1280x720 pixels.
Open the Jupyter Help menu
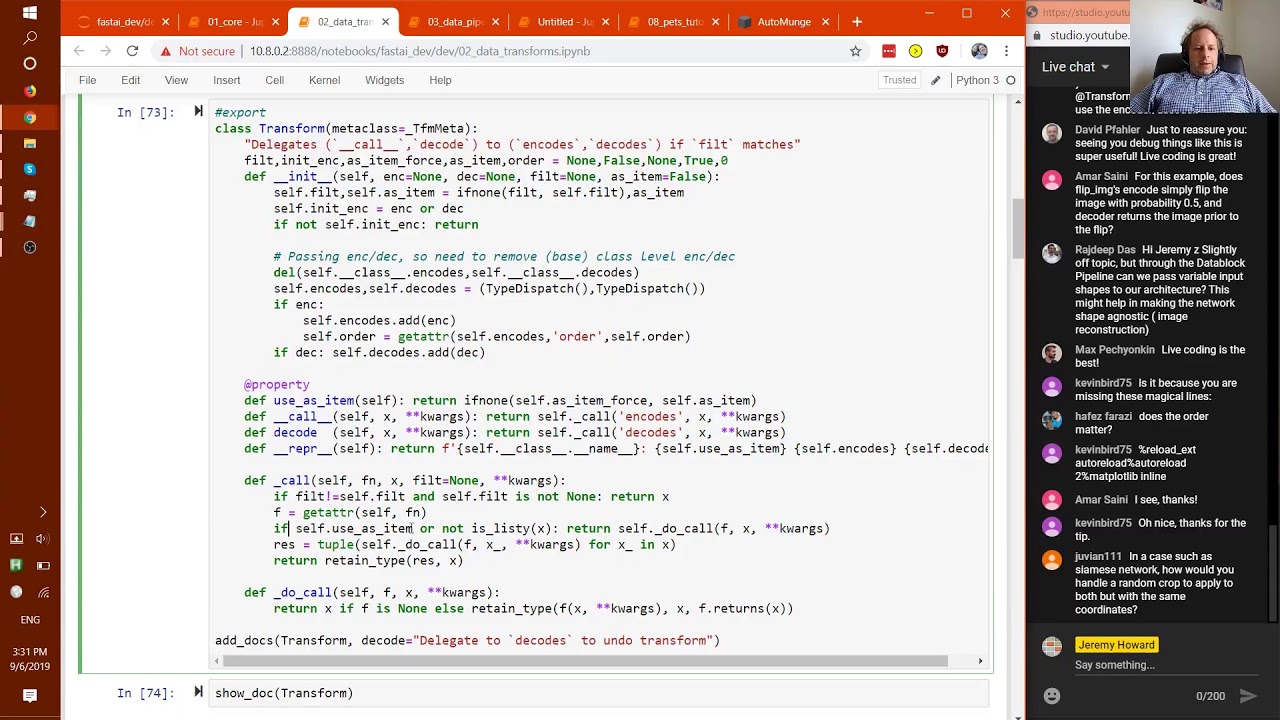pyautogui.click(x=440, y=80)
